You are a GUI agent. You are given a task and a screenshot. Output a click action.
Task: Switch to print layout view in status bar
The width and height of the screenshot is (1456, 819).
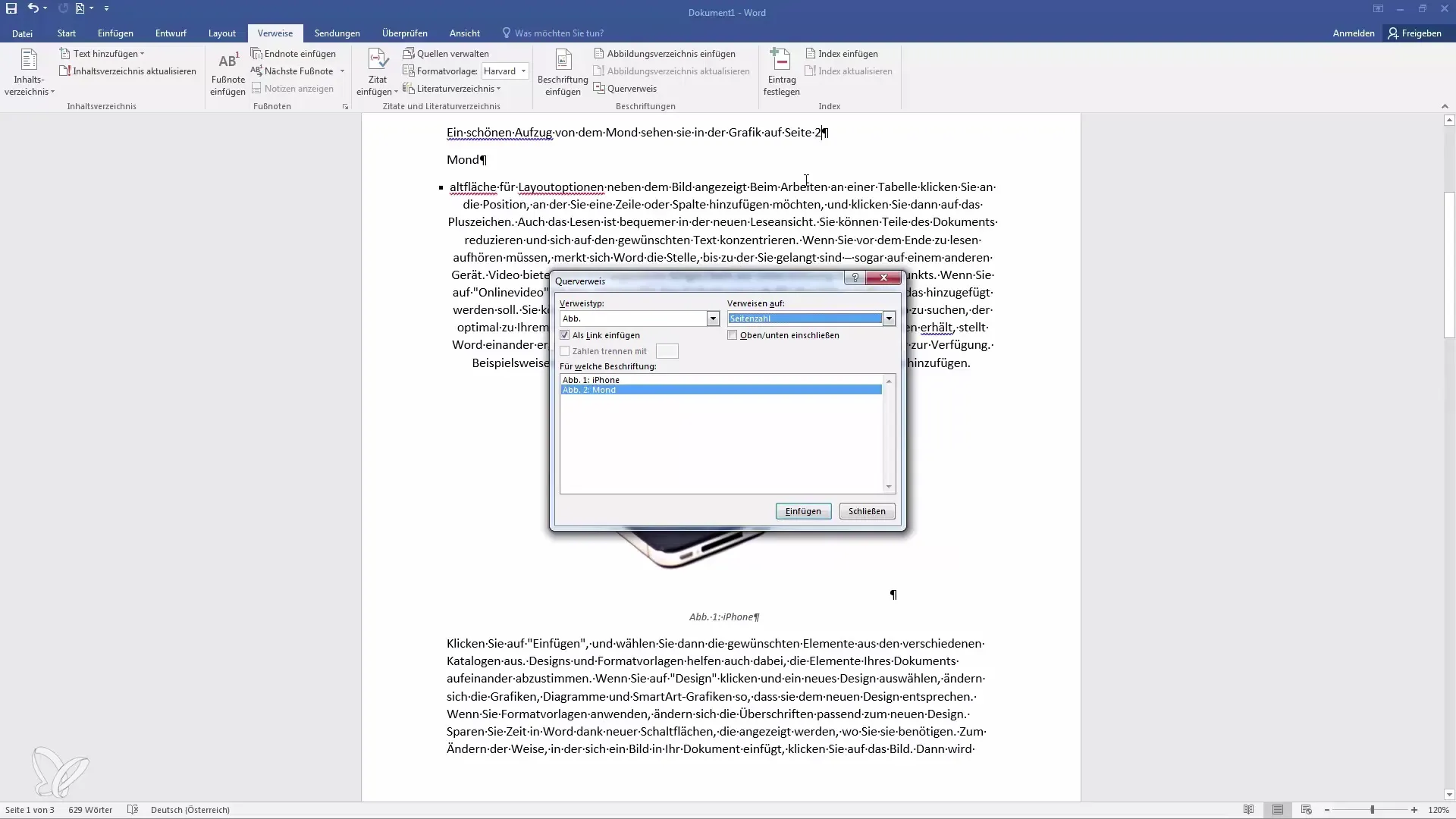(1278, 810)
